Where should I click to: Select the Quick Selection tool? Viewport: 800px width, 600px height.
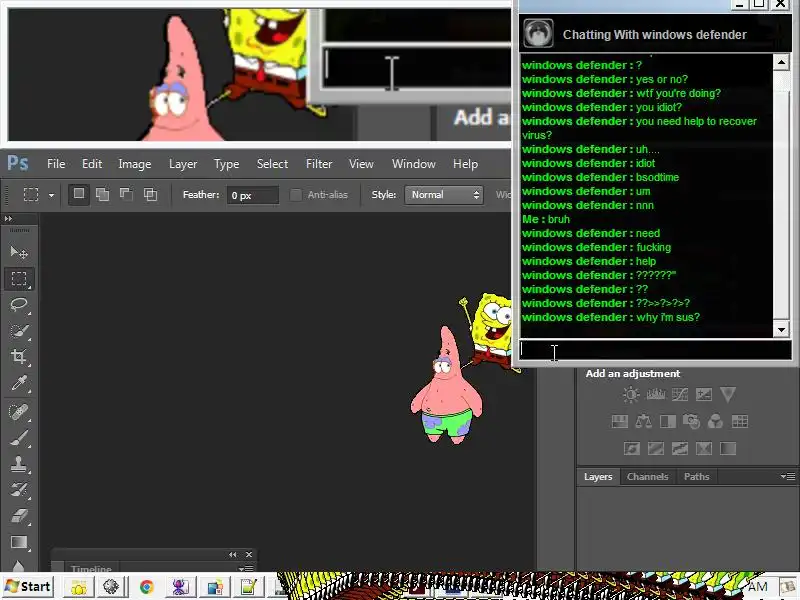click(x=19, y=331)
